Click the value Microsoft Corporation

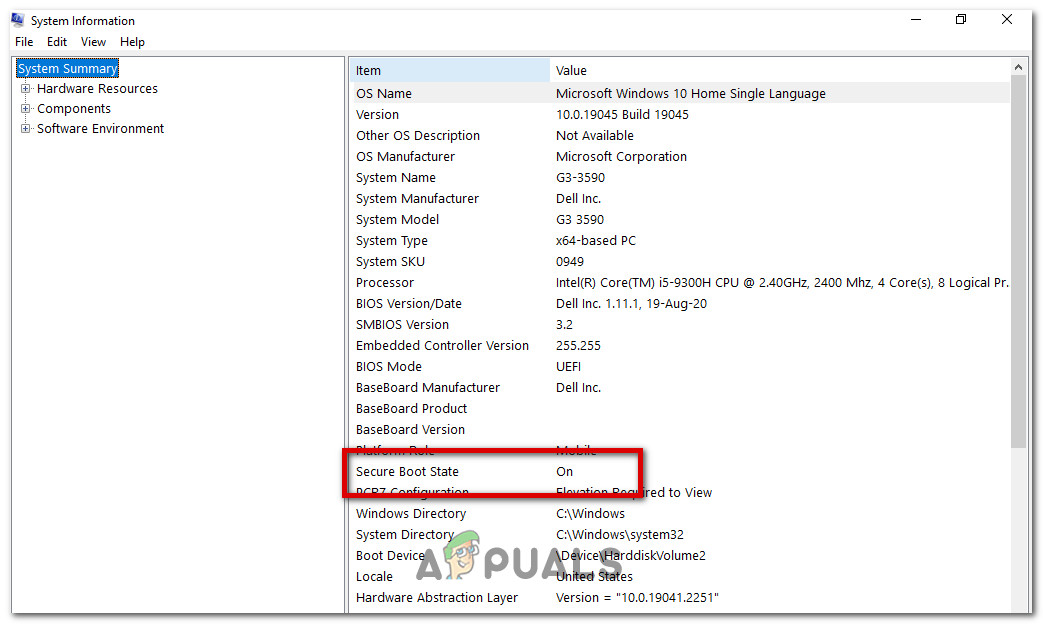pyautogui.click(x=621, y=156)
